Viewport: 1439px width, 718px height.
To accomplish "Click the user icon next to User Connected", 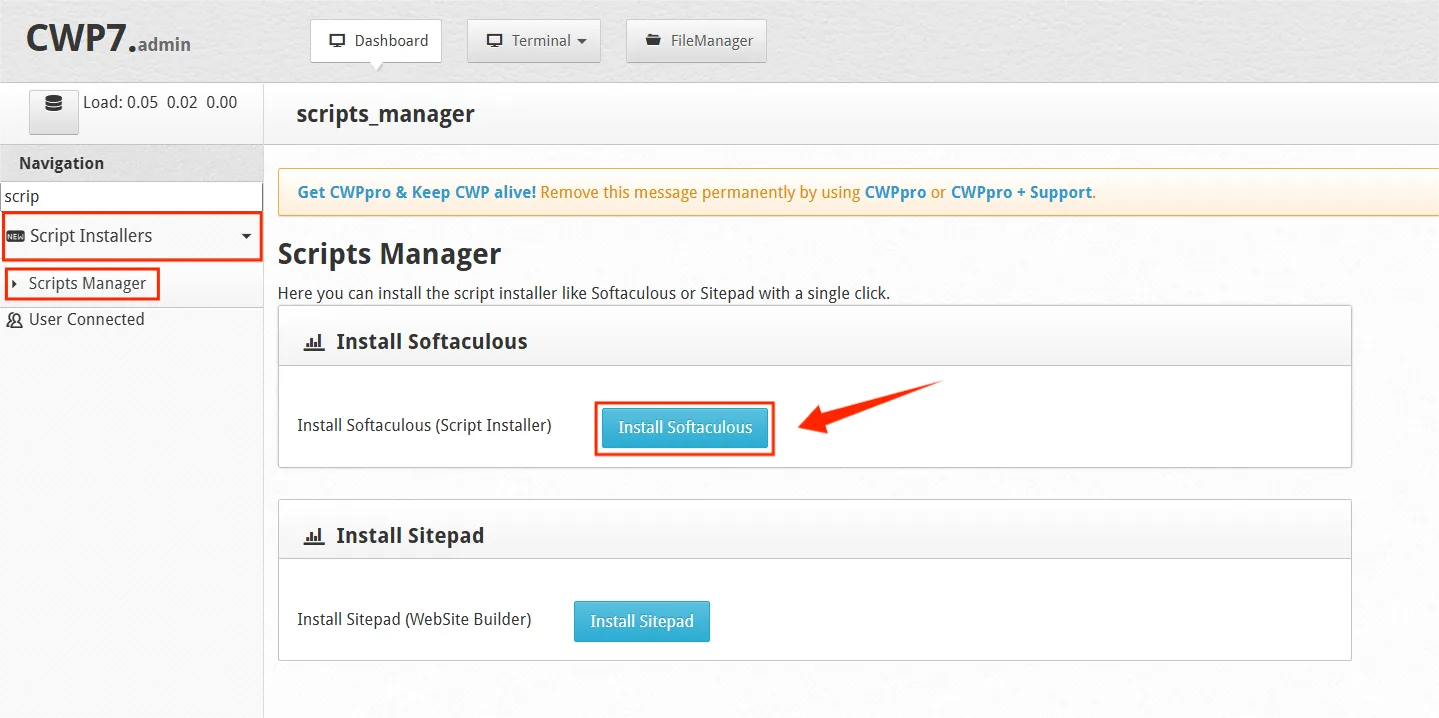I will click(x=13, y=319).
